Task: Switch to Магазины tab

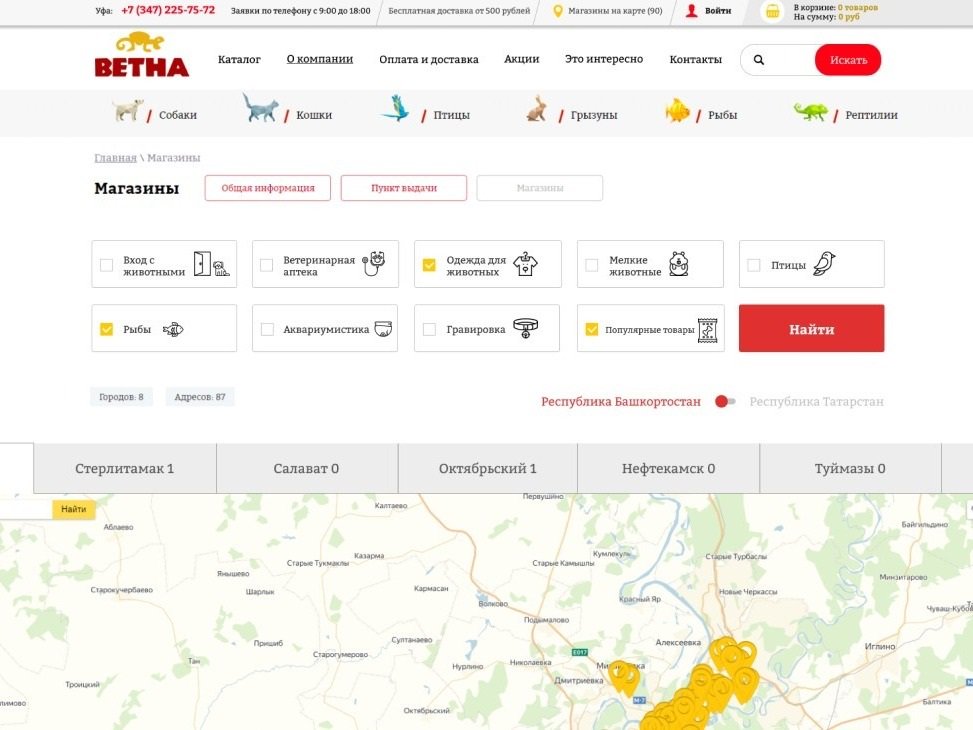Action: (x=540, y=188)
